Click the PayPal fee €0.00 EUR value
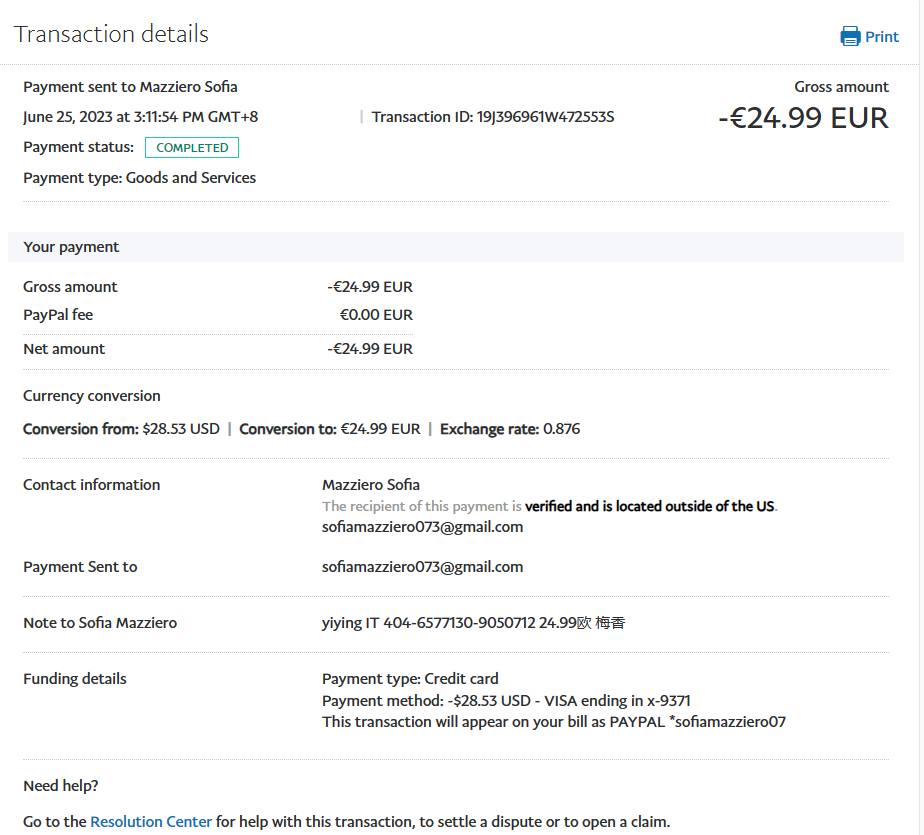The width and height of the screenshot is (924, 835). click(376, 315)
